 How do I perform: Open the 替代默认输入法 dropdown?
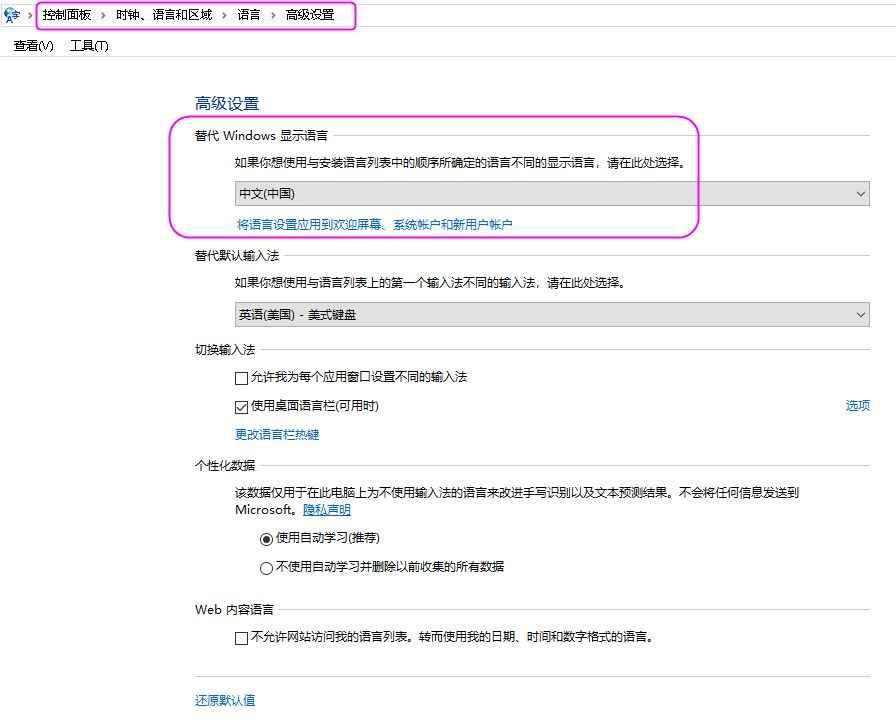tap(862, 315)
